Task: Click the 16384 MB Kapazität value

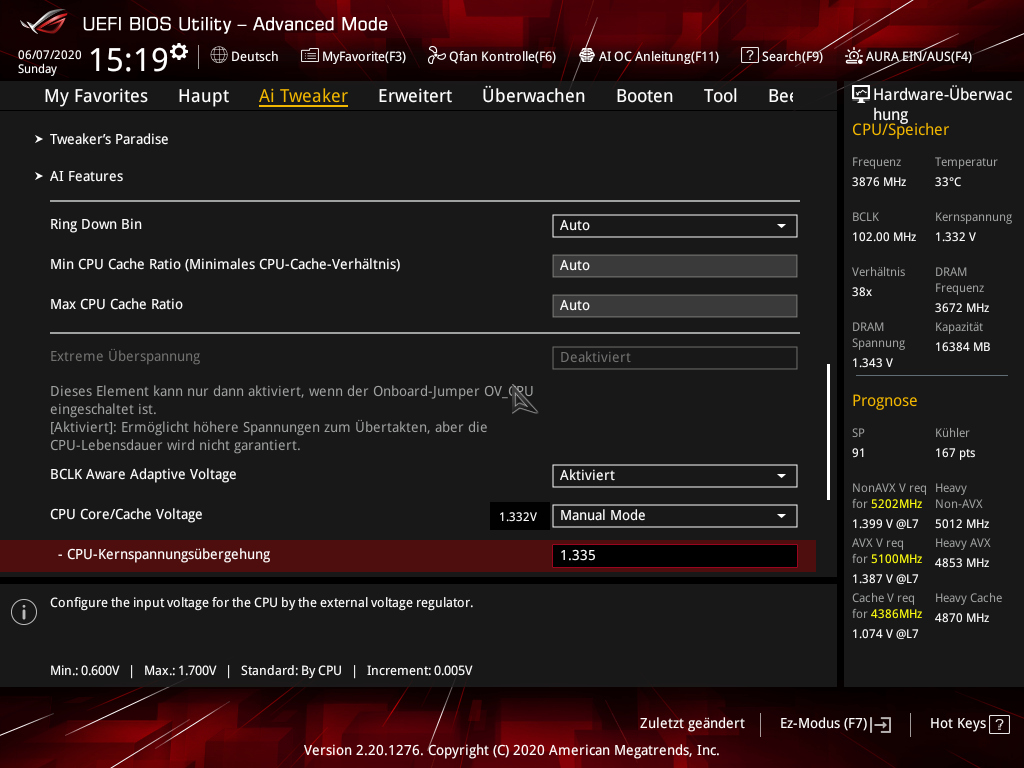Action: pyautogui.click(x=963, y=347)
